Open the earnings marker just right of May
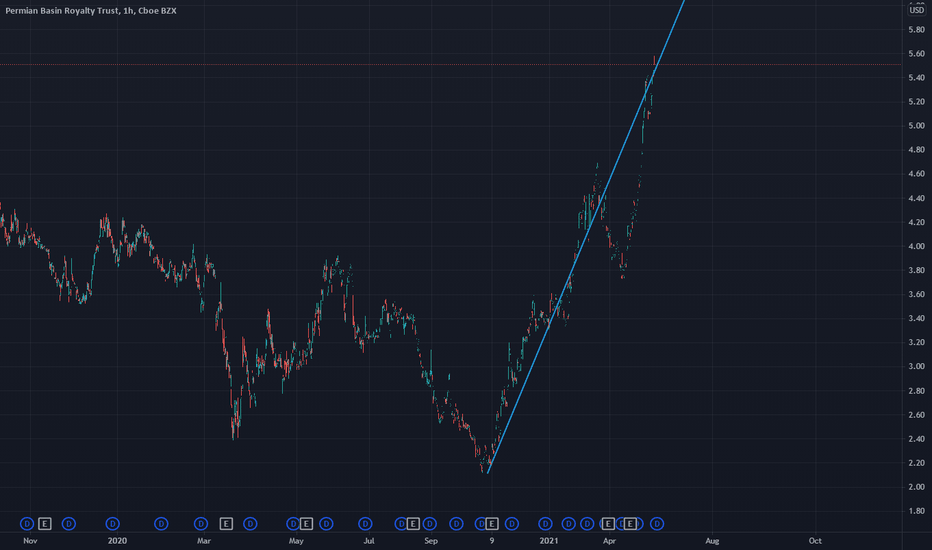 [306, 524]
